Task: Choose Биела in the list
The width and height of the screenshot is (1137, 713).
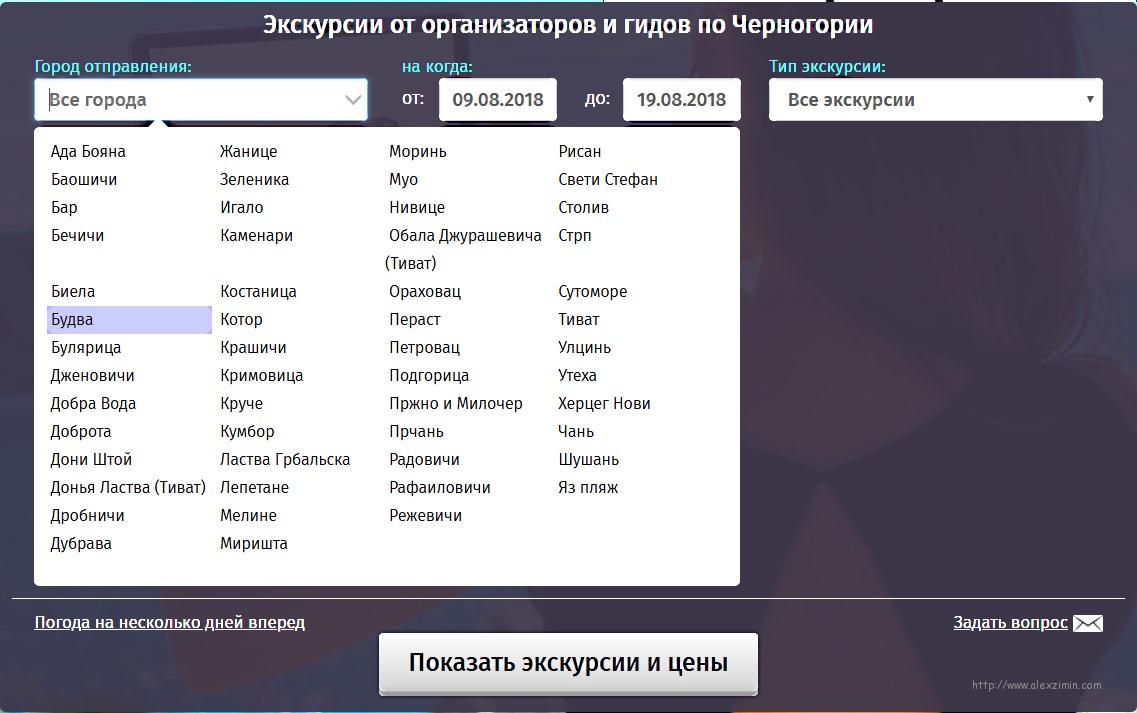Action: coord(73,292)
